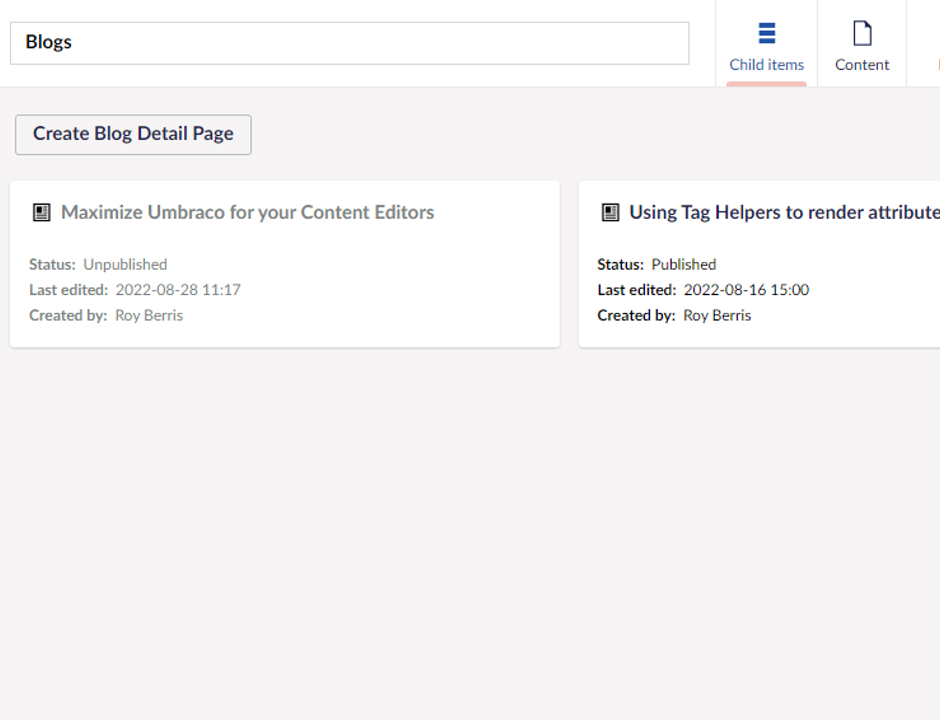
Task: Click the Published status on the second card
Action: pos(684,264)
